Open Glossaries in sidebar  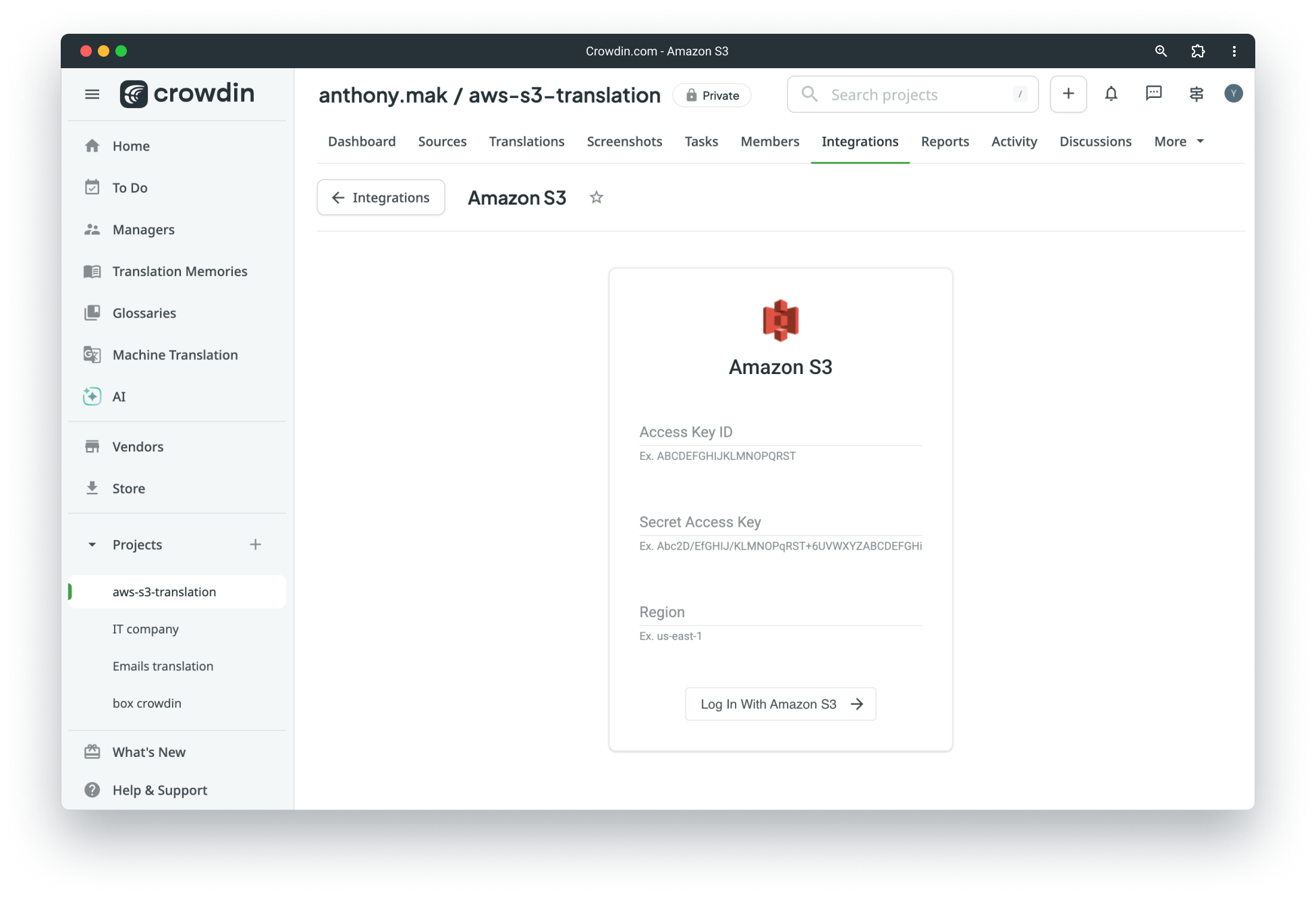(x=177, y=313)
